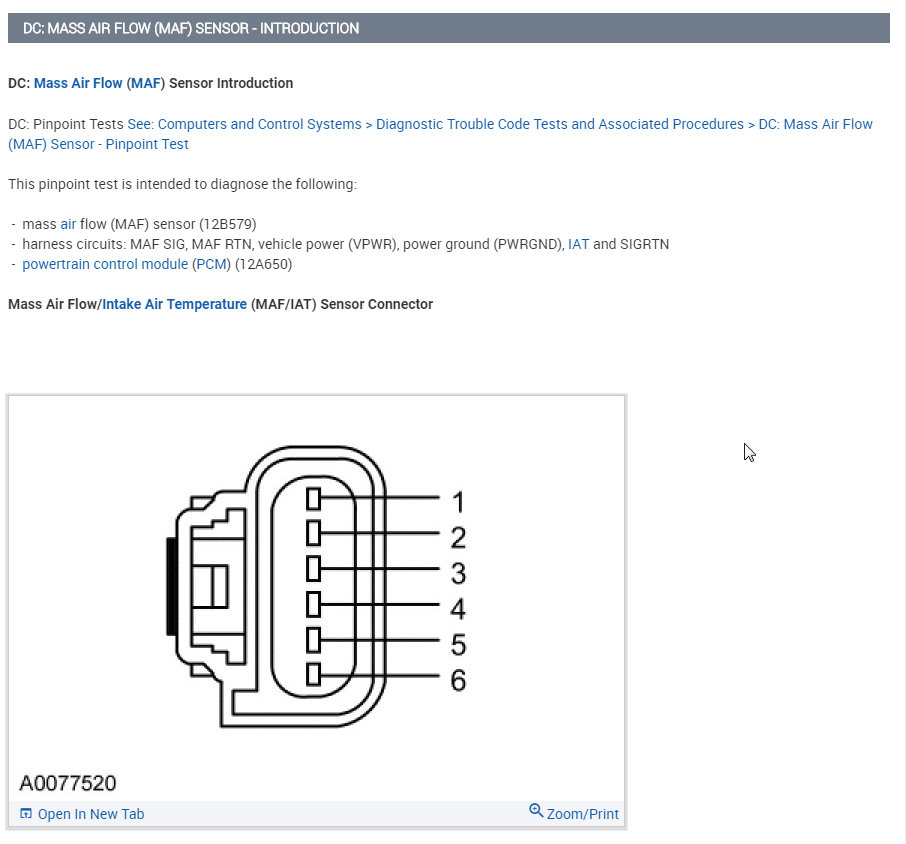This screenshot has height=844, width=906.
Task: Open the blue 'Mass Air Flow' heading link
Action: pos(78,83)
